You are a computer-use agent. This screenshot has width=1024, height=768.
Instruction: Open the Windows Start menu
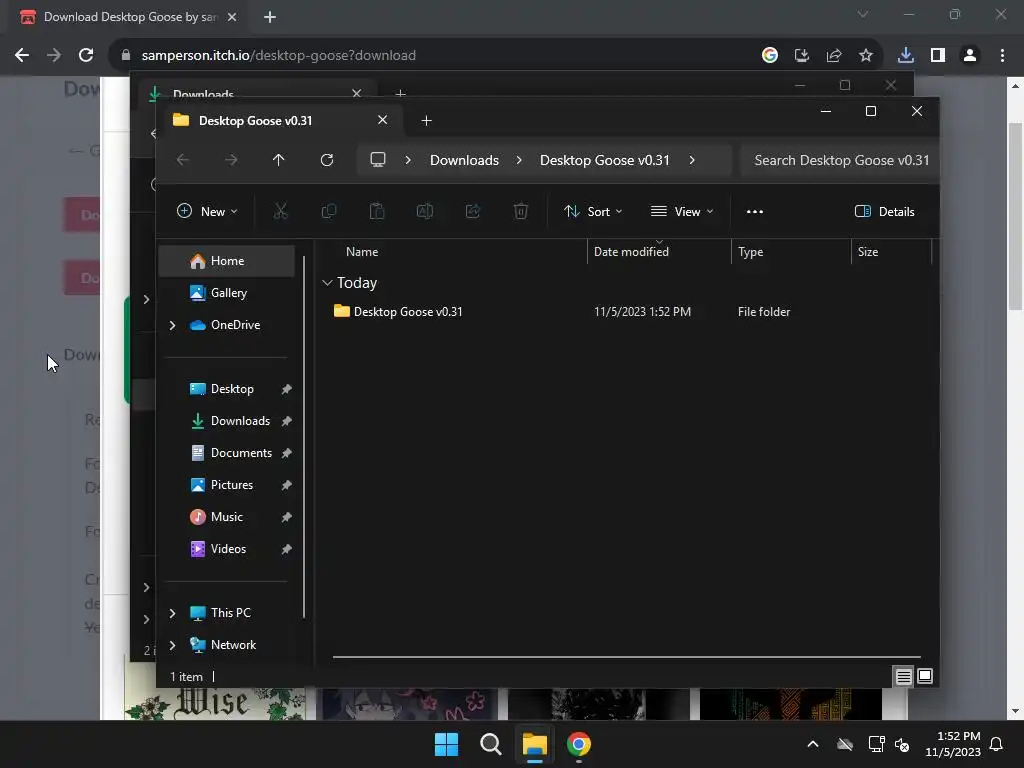pos(447,744)
